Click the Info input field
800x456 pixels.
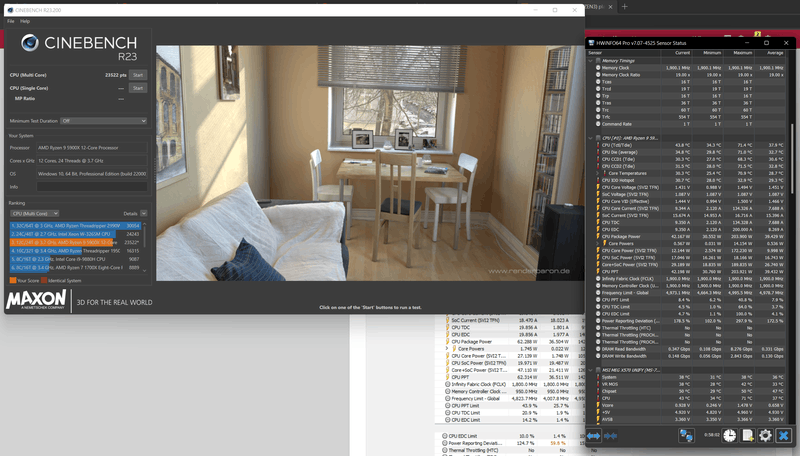tap(92, 187)
